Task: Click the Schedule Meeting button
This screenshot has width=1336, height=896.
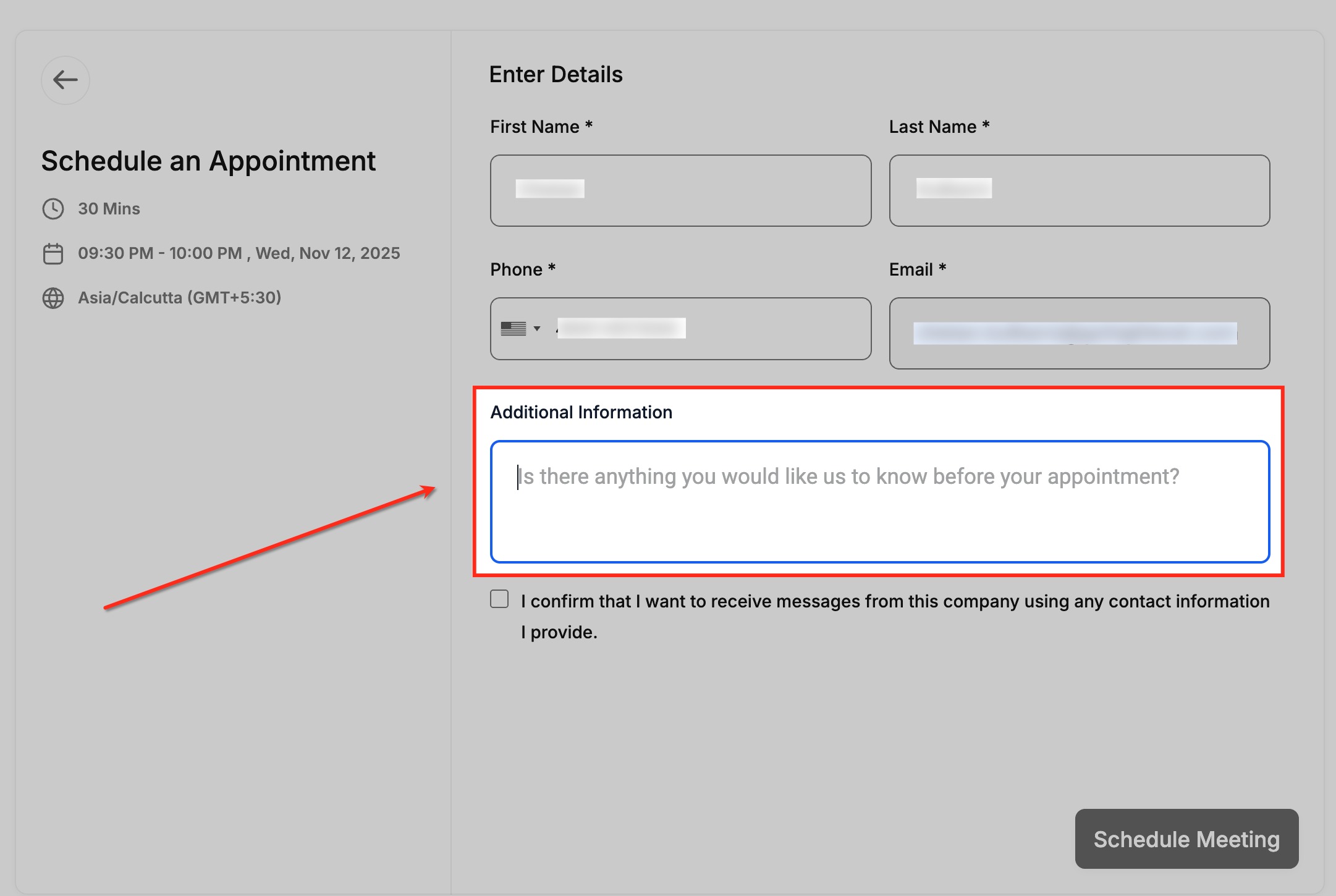Action: tap(1186, 839)
